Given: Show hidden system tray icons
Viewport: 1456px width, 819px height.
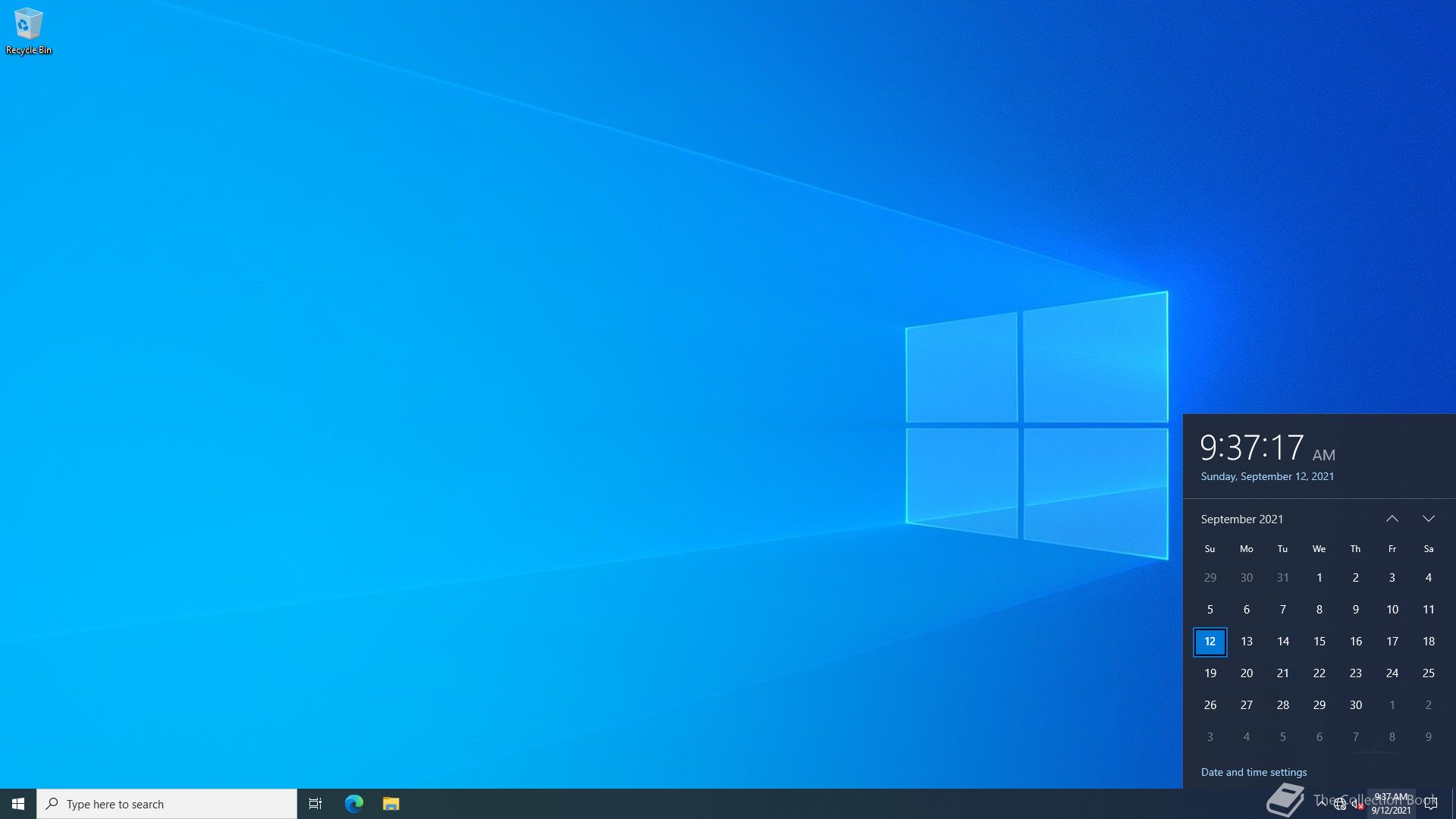Looking at the screenshot, I should click(1322, 804).
